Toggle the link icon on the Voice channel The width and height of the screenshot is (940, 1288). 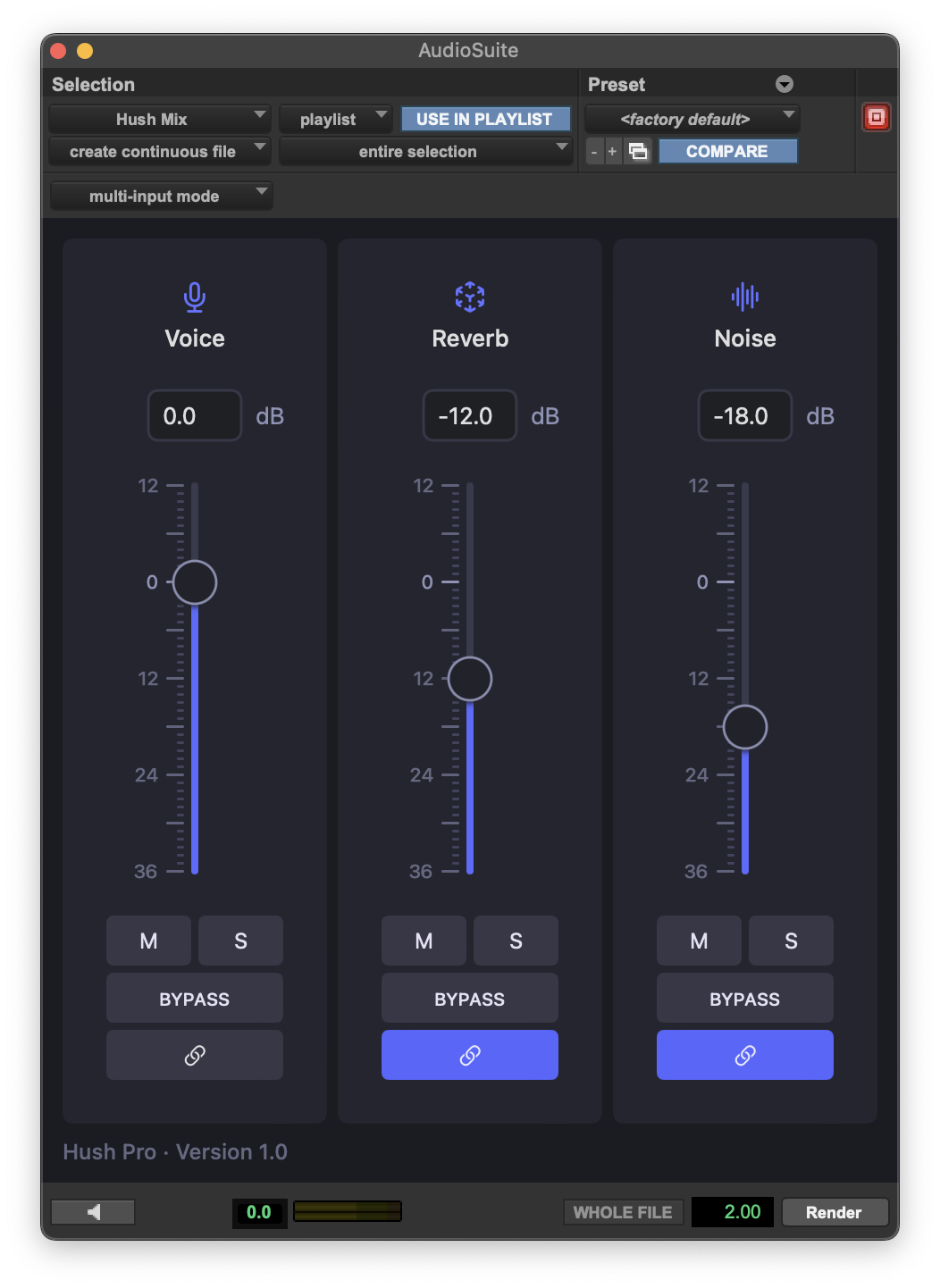point(194,1055)
